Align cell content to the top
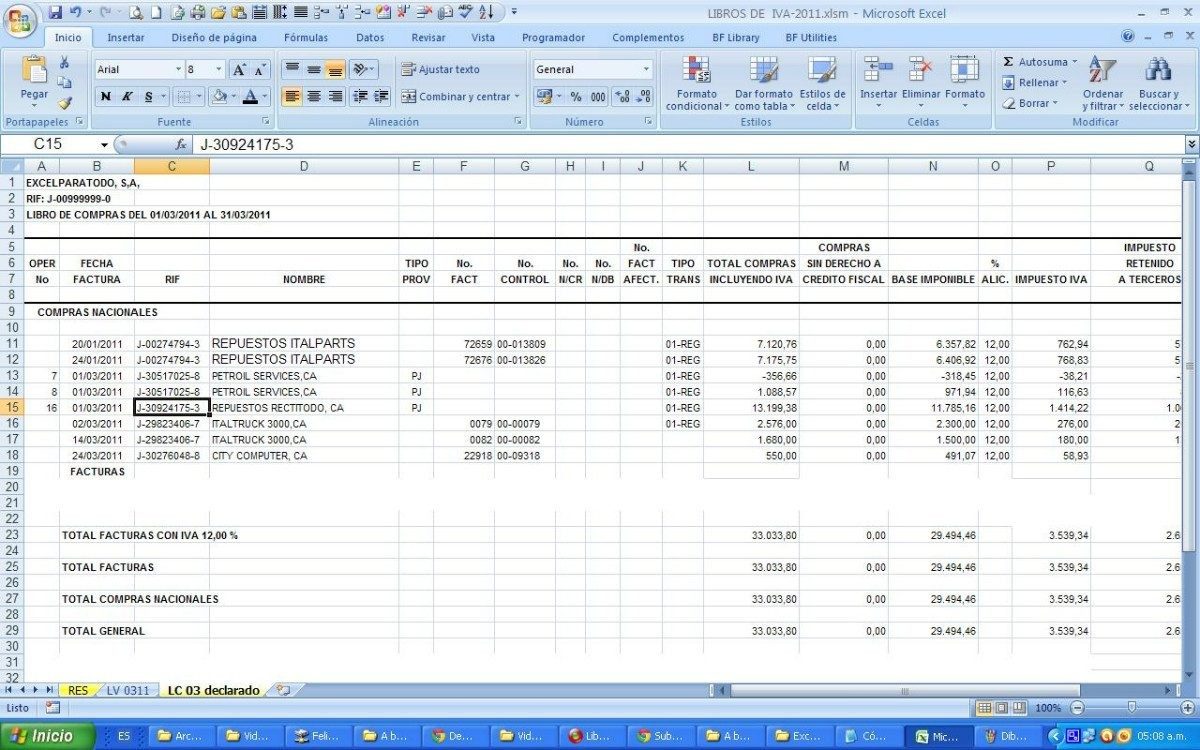This screenshot has height=750, width=1200. [292, 70]
